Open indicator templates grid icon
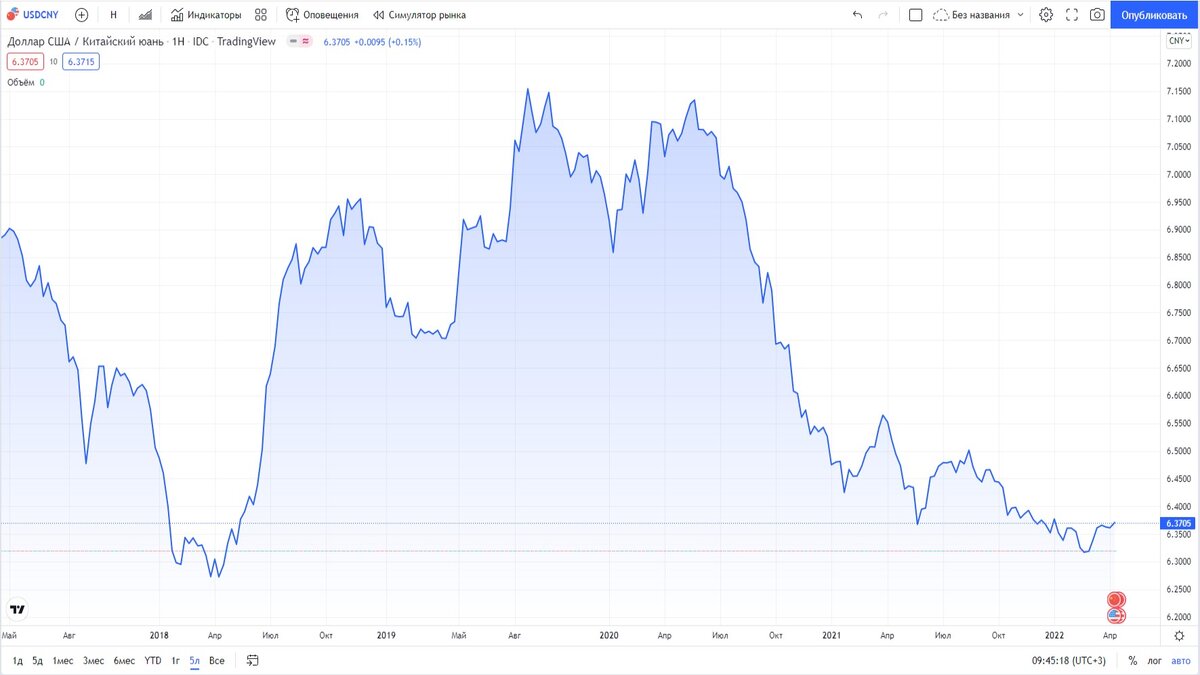This screenshot has width=1200, height=675. pyautogui.click(x=261, y=15)
